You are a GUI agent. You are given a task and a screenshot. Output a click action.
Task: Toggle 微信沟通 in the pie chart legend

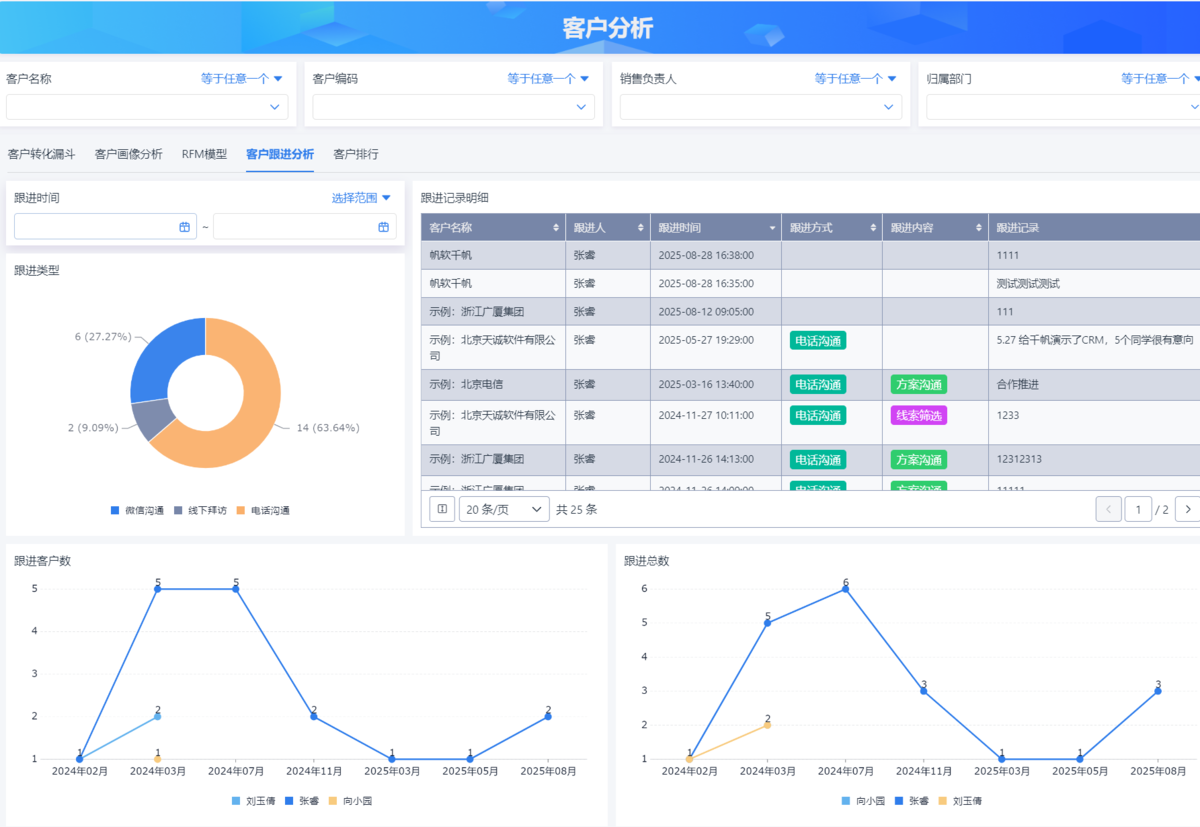click(x=137, y=511)
